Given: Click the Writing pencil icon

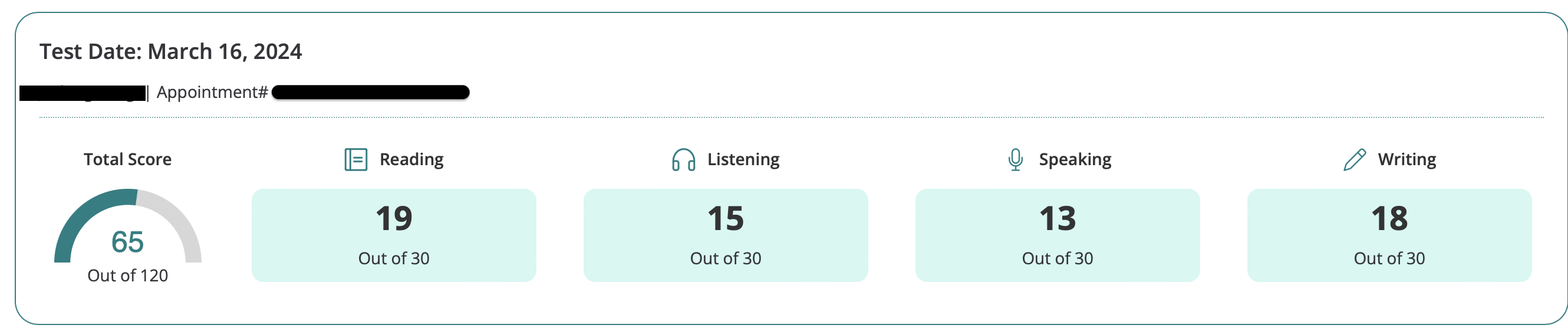Looking at the screenshot, I should [1355, 160].
